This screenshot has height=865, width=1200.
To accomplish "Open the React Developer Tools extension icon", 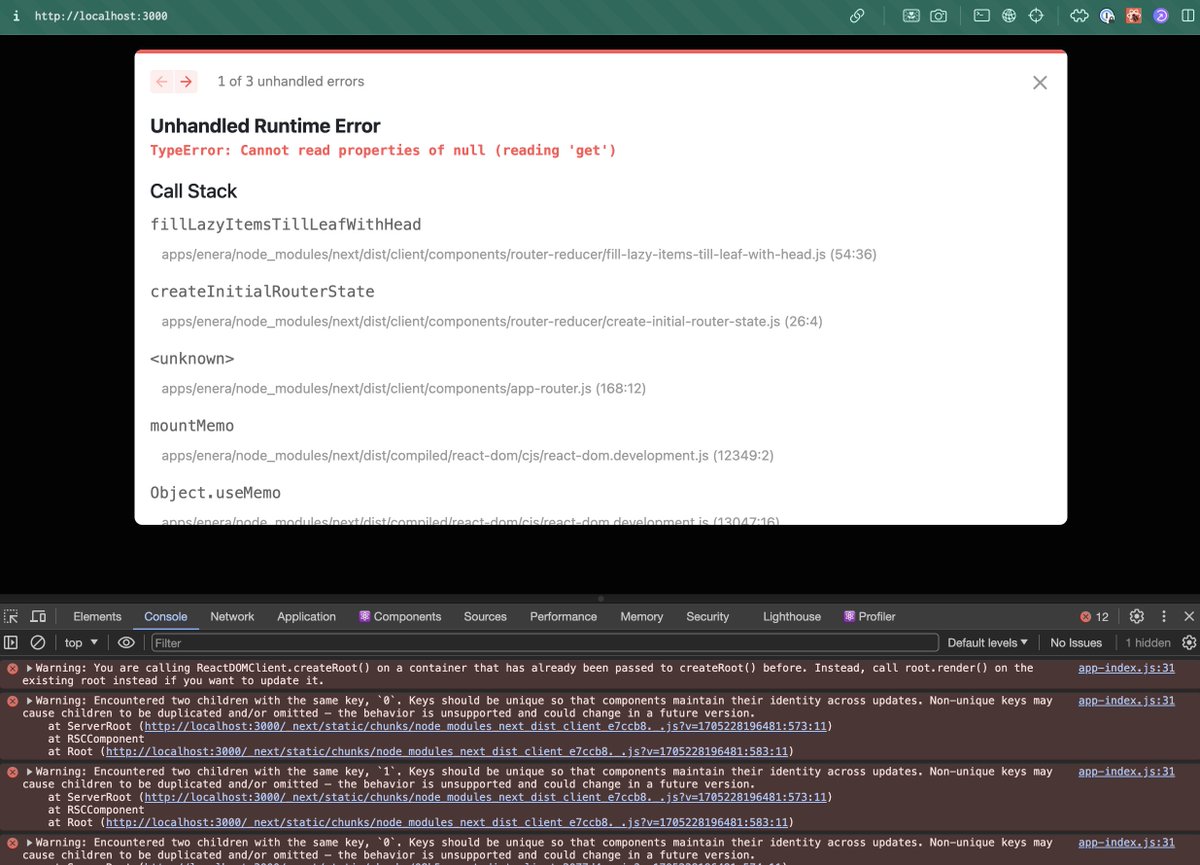I will [1134, 16].
